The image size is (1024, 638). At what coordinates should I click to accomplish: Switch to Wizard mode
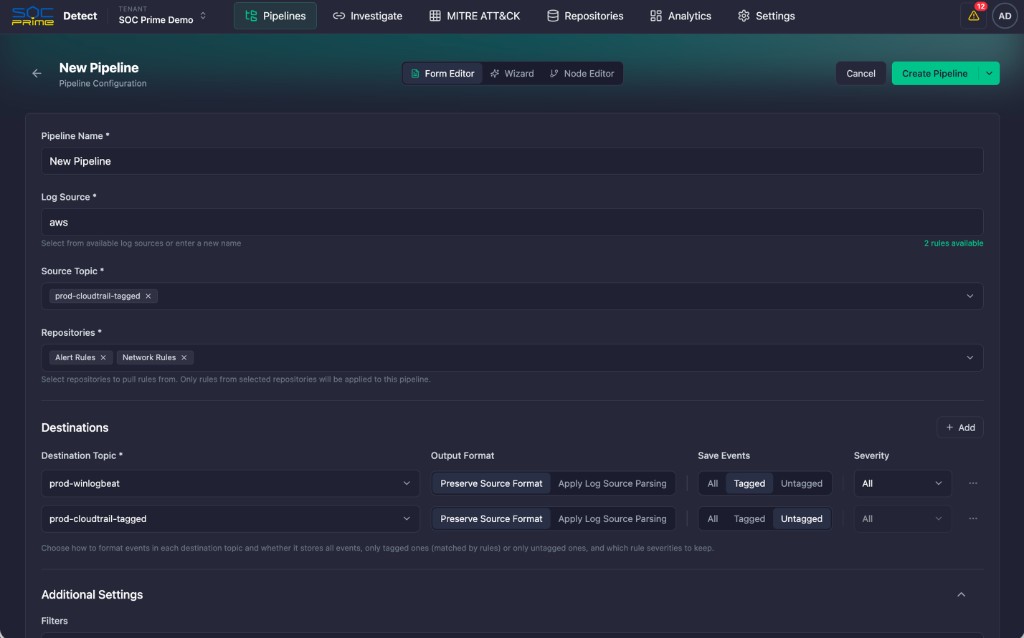pyautogui.click(x=512, y=73)
